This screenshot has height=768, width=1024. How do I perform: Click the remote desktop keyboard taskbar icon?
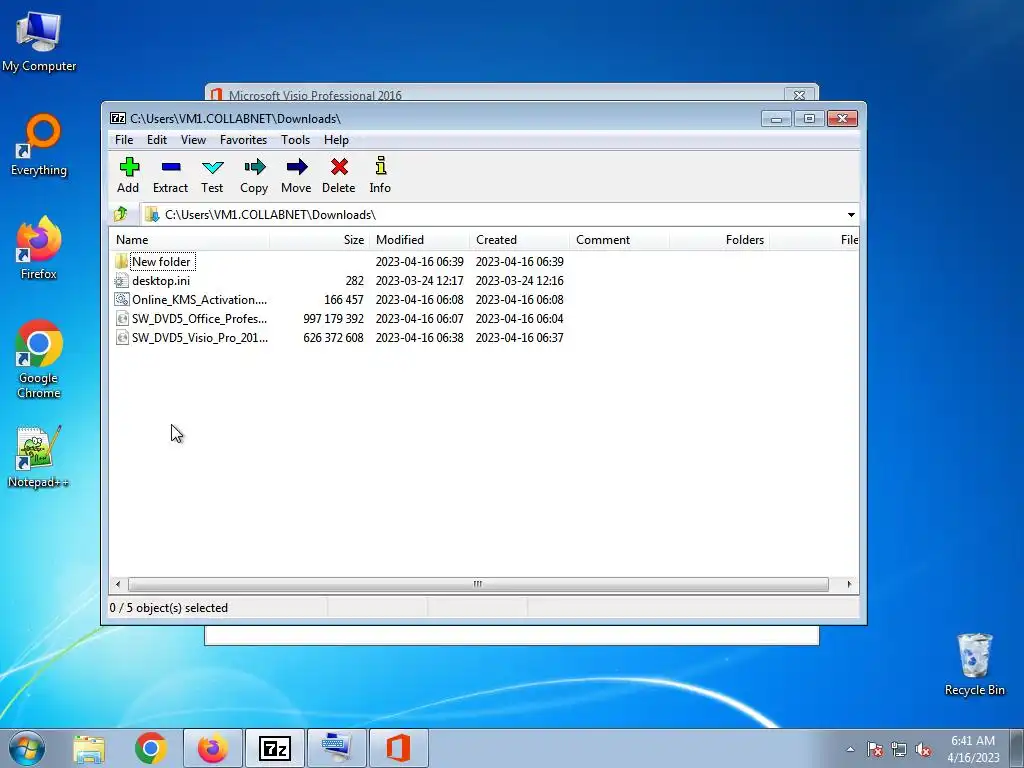pos(337,748)
